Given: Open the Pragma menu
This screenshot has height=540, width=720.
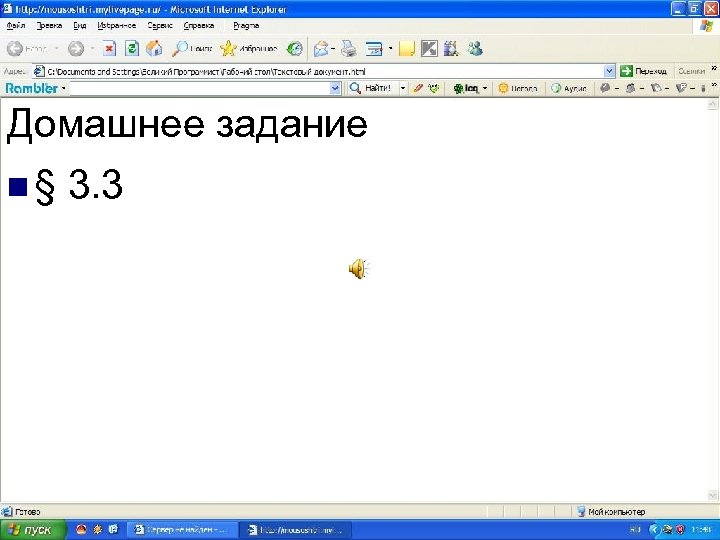Looking at the screenshot, I should [246, 26].
